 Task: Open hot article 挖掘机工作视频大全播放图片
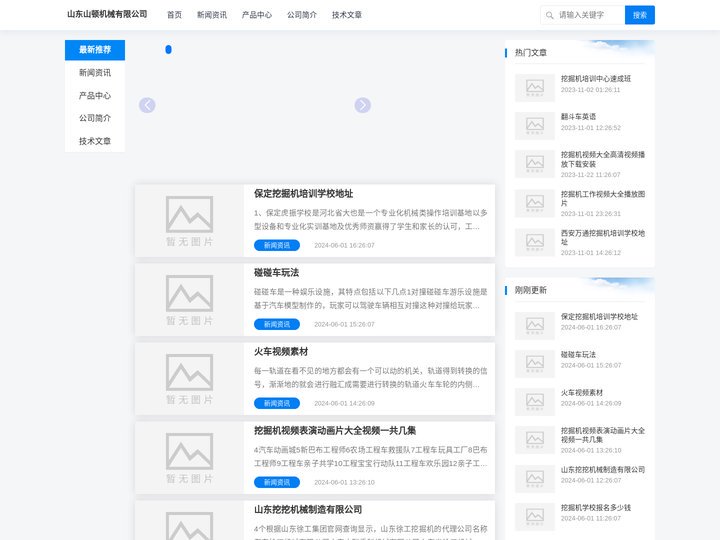pyautogui.click(x=602, y=198)
